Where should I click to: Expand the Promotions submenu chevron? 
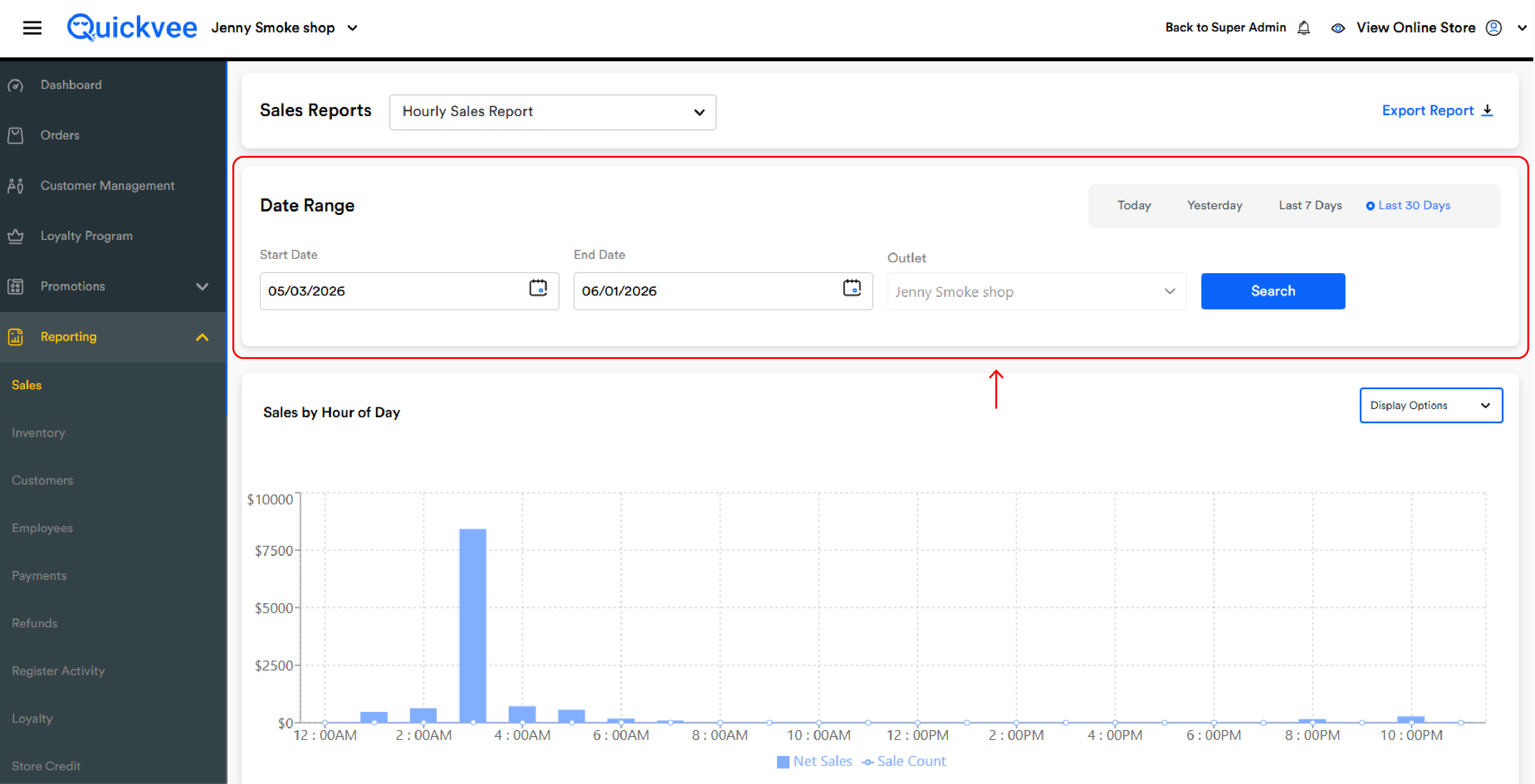pyautogui.click(x=202, y=287)
